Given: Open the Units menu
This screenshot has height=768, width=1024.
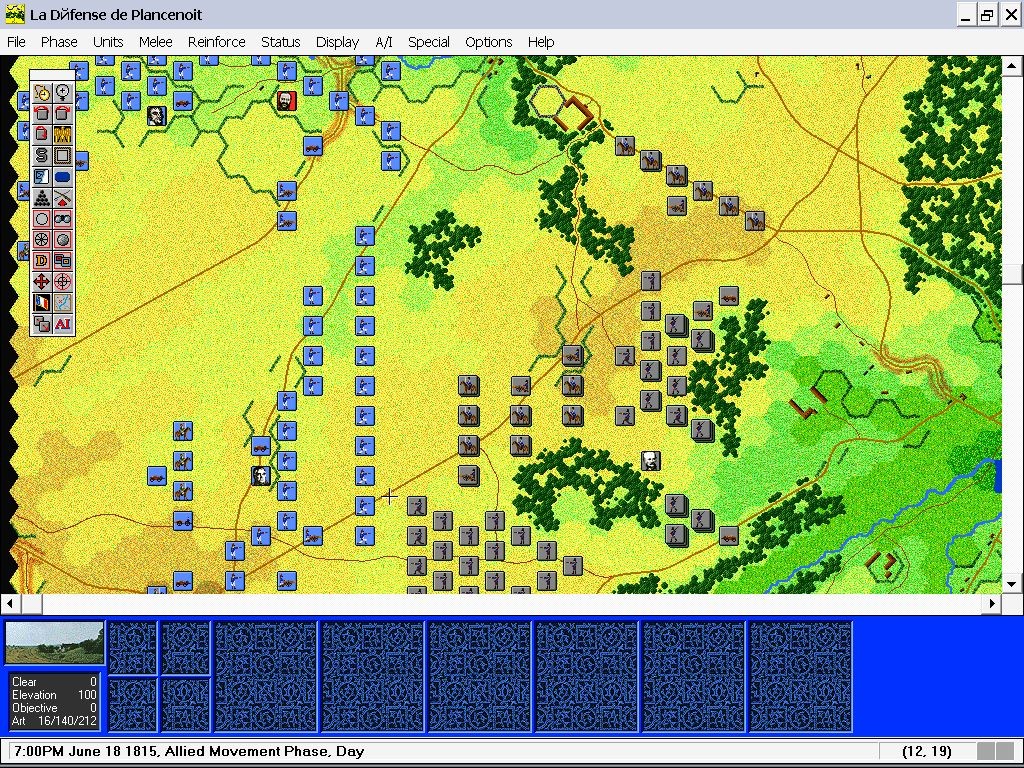Looking at the screenshot, I should point(108,42).
